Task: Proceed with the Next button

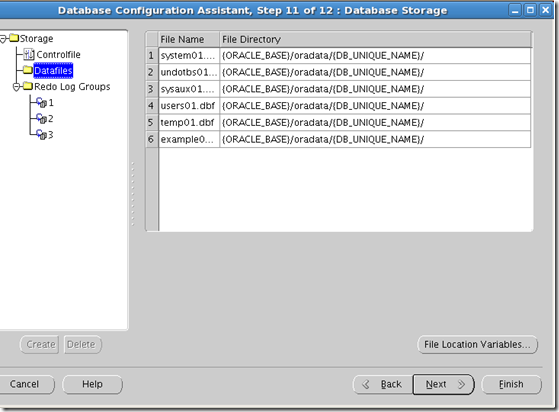Action: pos(443,384)
